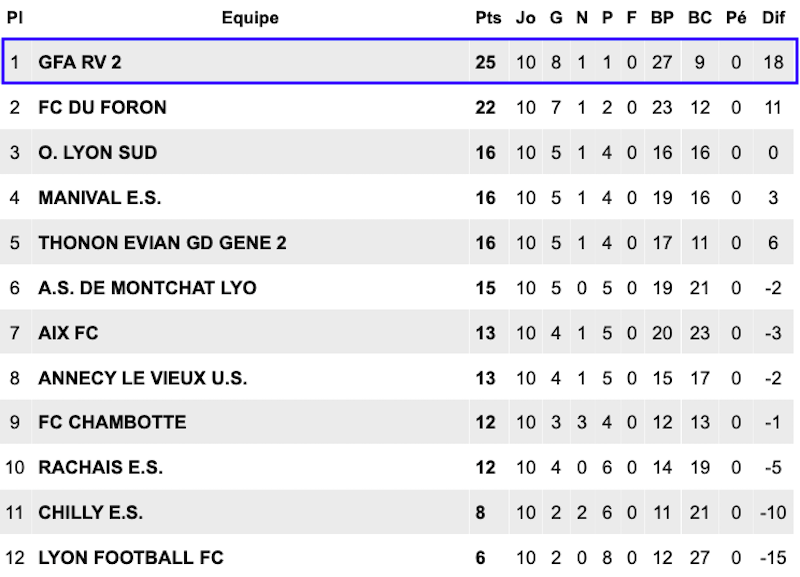Select the RACHAIS E.S. team name
This screenshot has height=577, width=800.
101,467
